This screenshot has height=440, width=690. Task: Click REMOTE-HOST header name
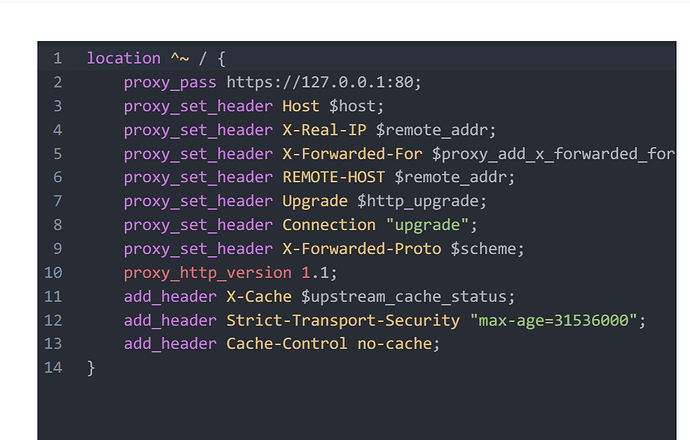tap(334, 177)
